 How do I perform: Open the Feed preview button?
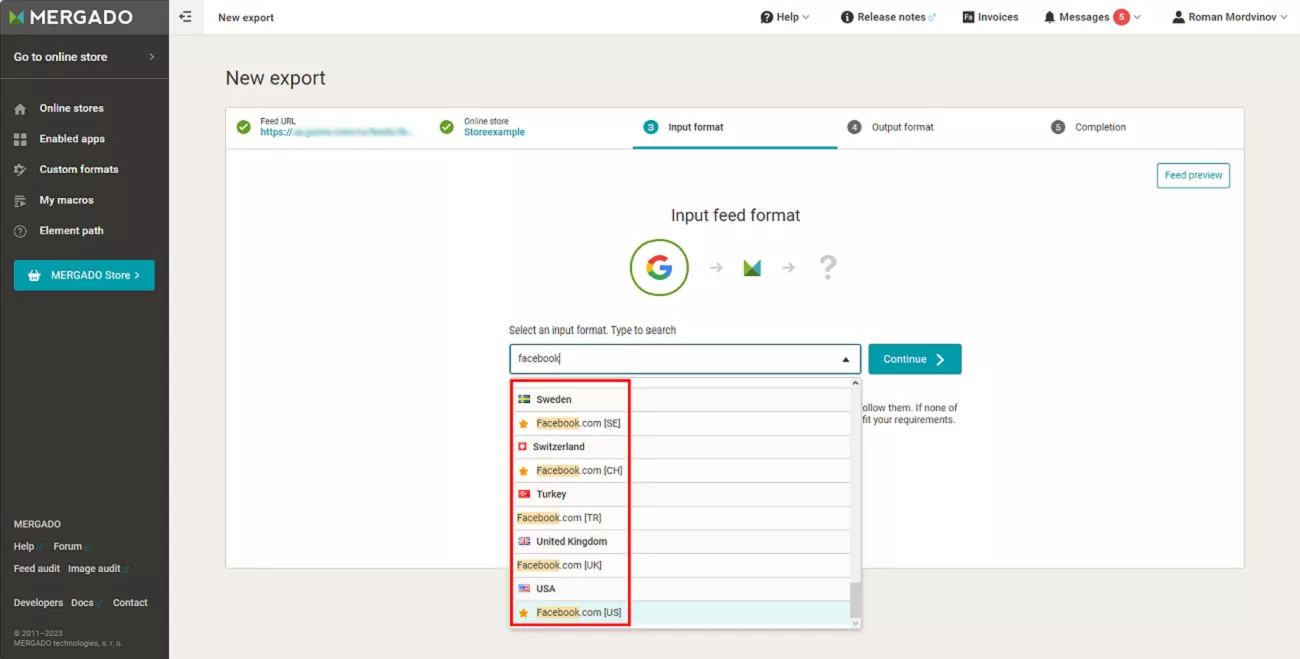point(1193,175)
